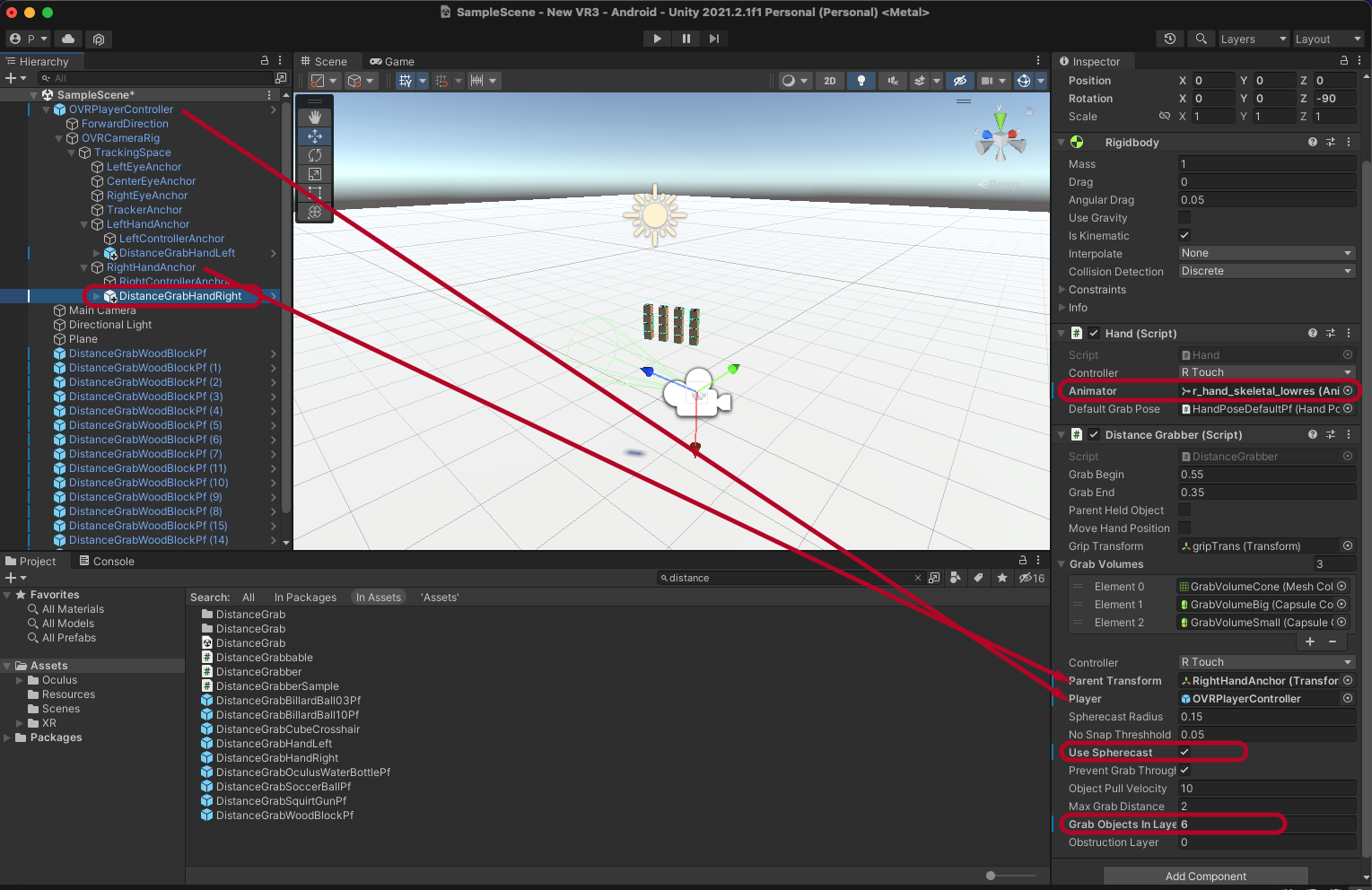1372x890 pixels.
Task: Expand Constraints section in Rigidbody
Action: (1062, 290)
